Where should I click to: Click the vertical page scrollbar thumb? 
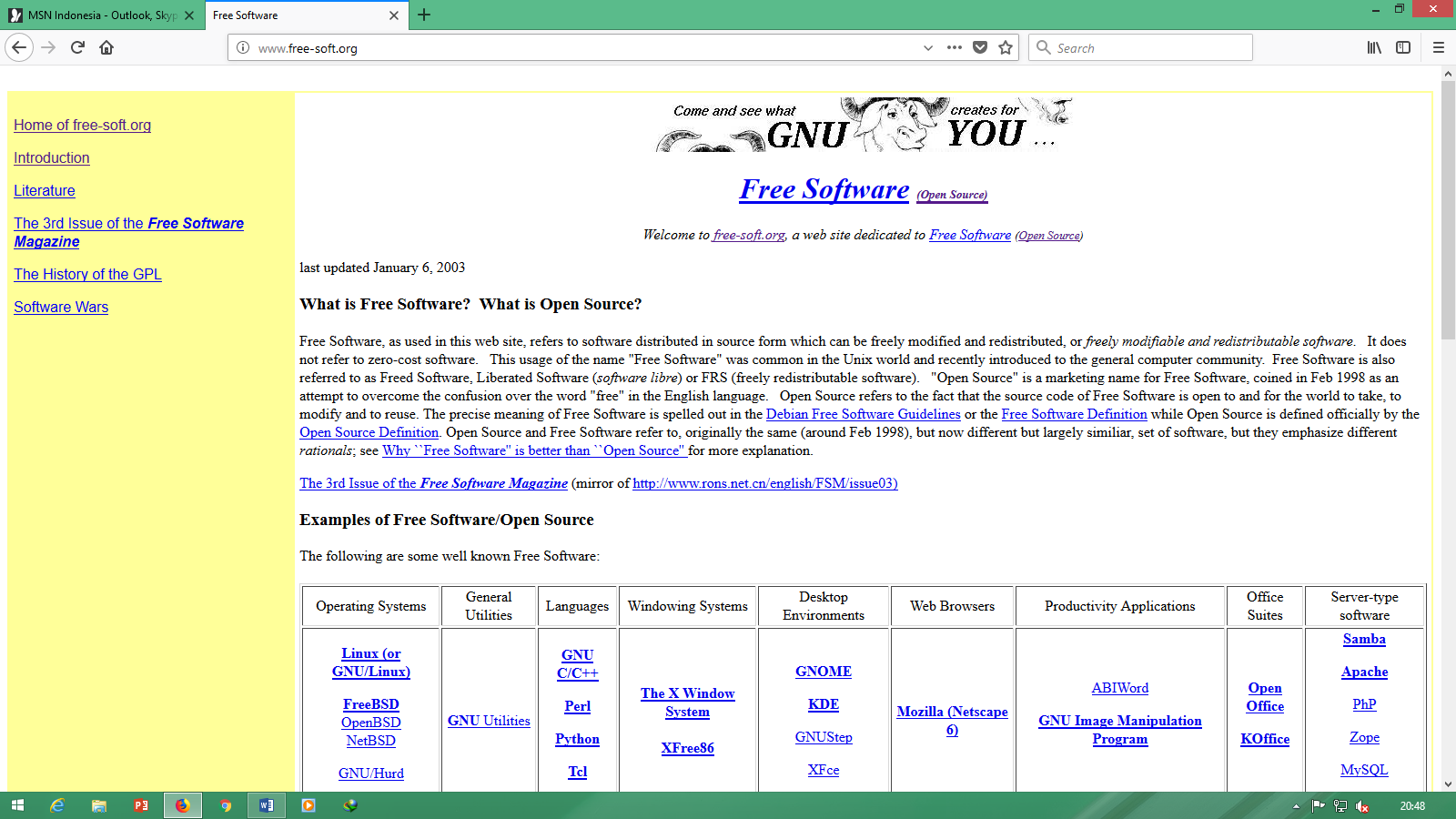[x=1447, y=212]
